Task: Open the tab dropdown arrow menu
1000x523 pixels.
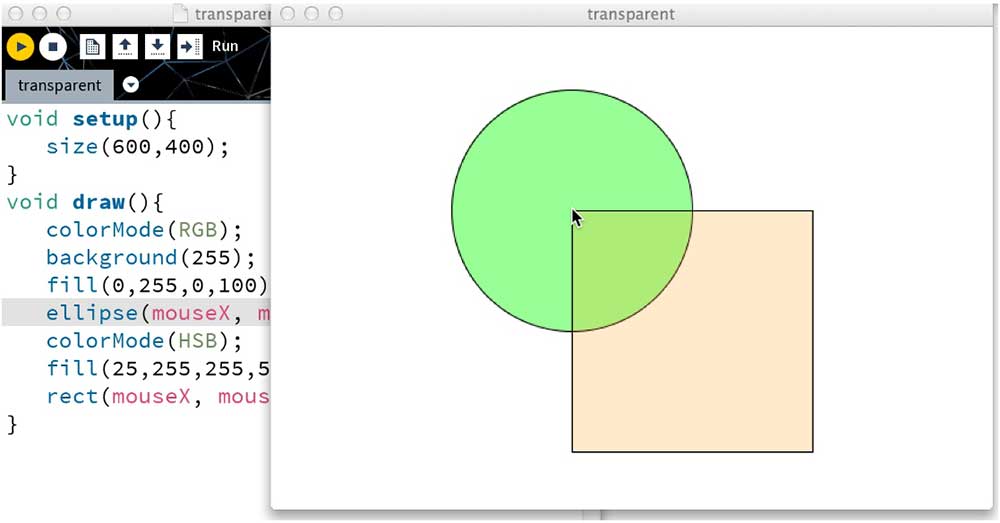Action: click(x=131, y=85)
